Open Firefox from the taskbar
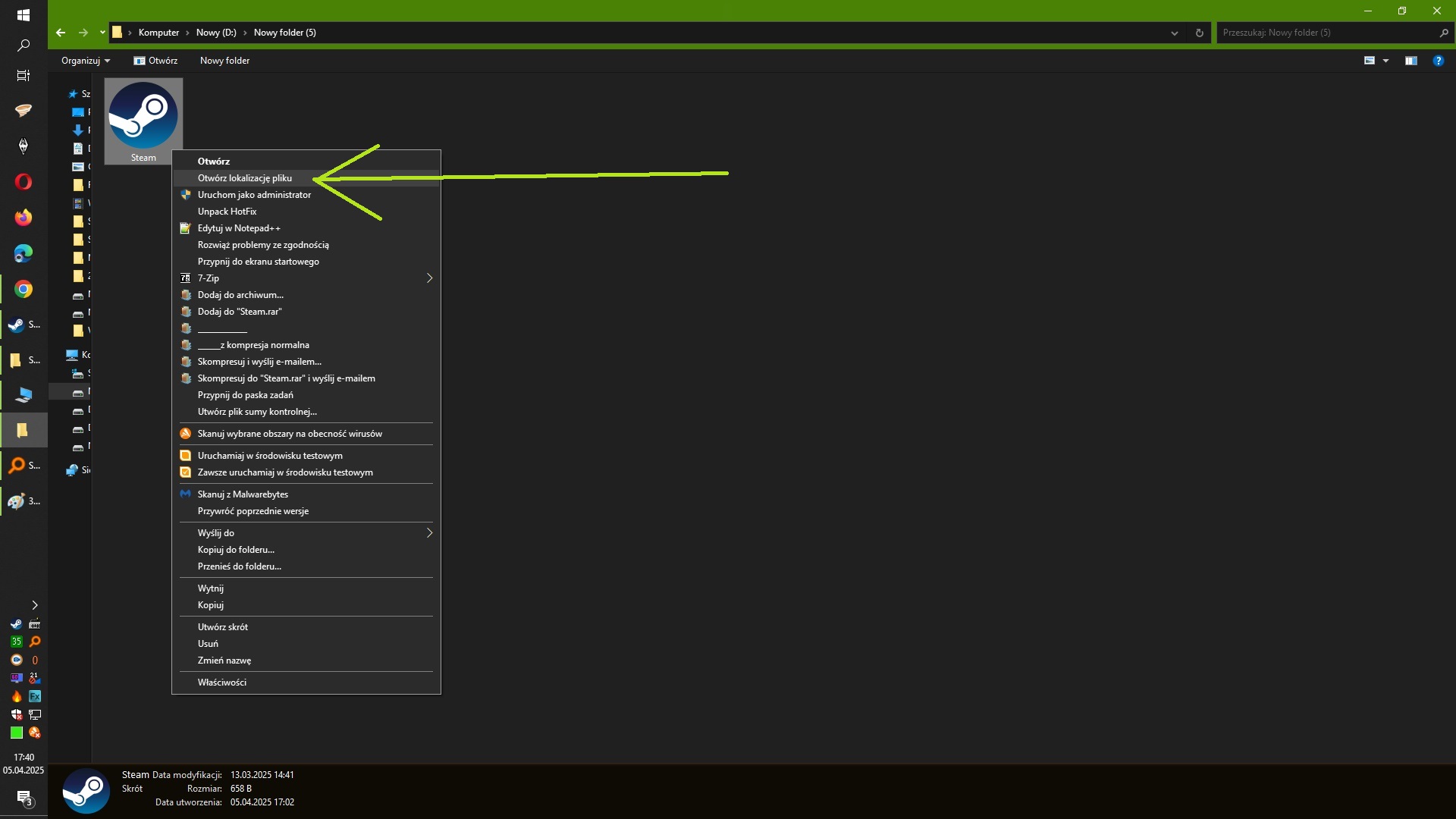This screenshot has width=1456, height=819. (x=24, y=218)
